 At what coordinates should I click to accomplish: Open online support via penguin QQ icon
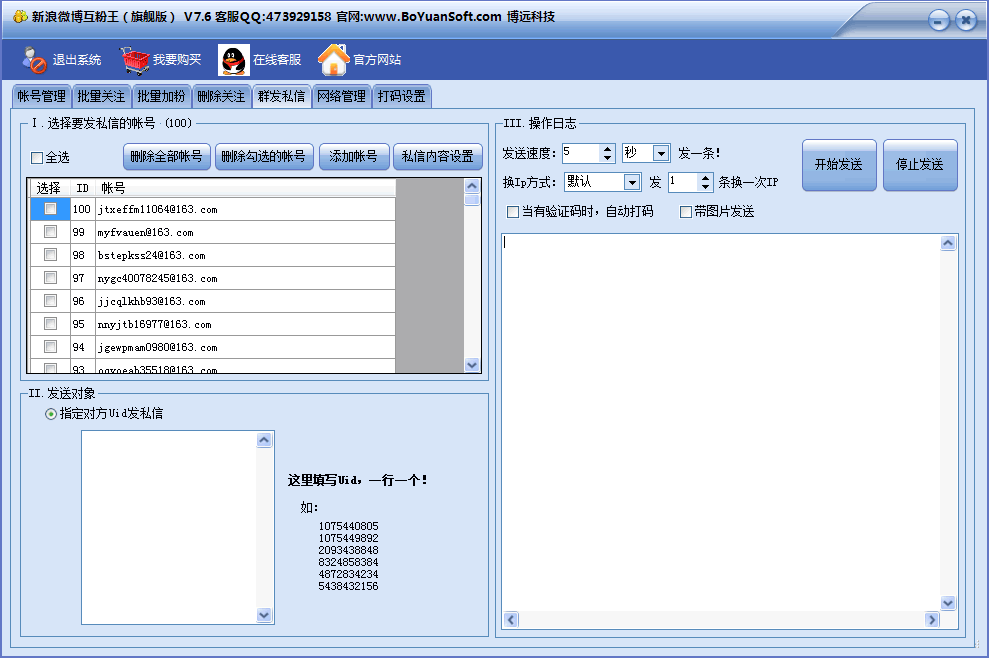[234, 60]
